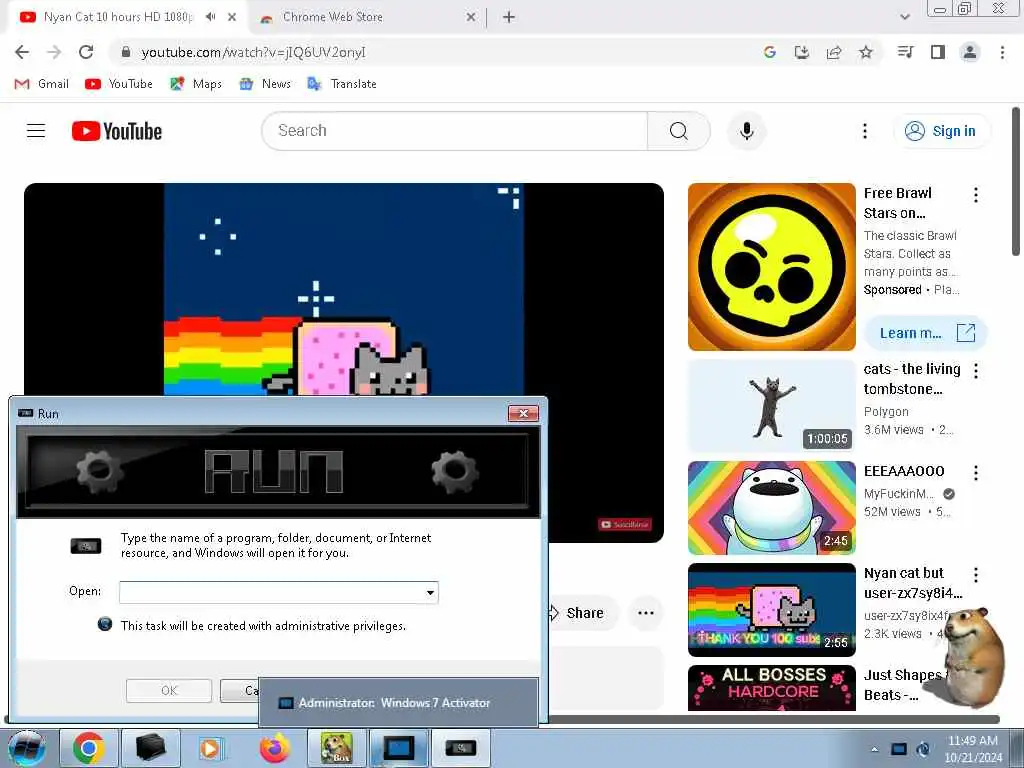Click the hamster Box taskbar icon
Viewport: 1024px width, 768px height.
[x=337, y=748]
